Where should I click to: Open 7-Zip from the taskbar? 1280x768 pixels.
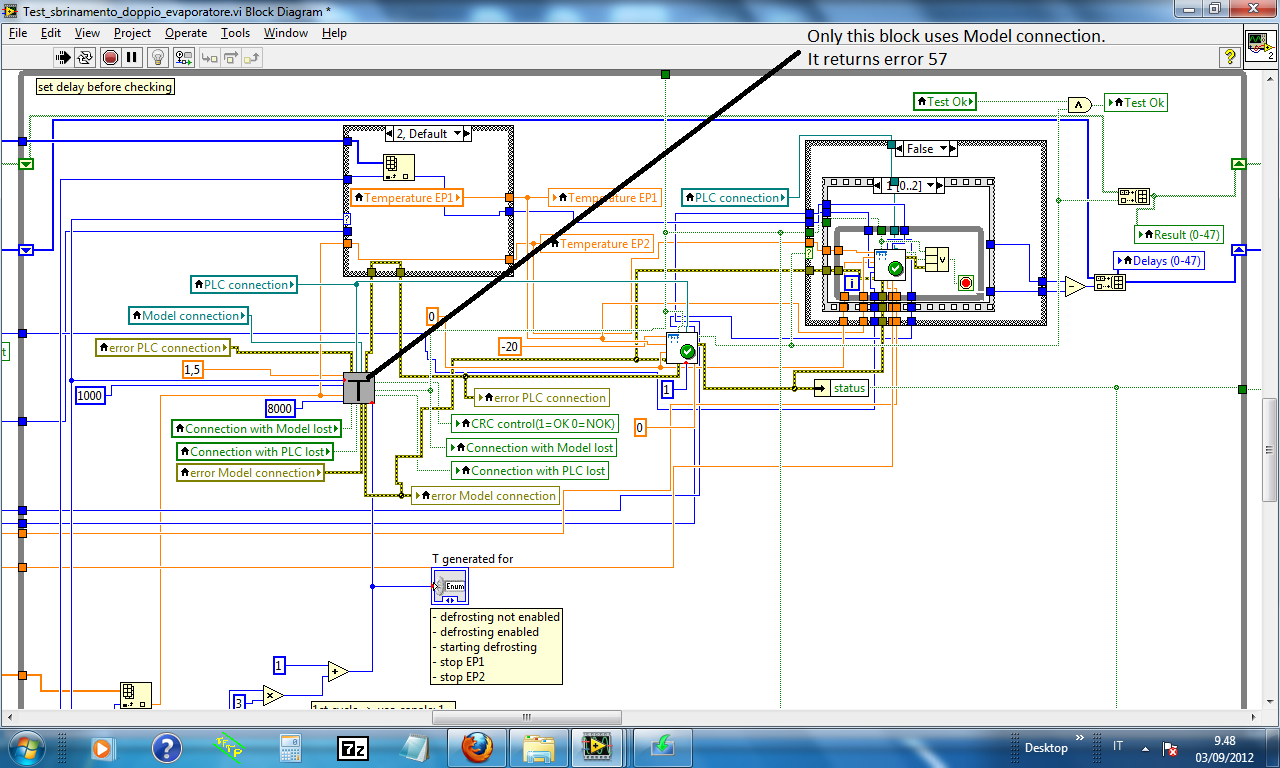[x=353, y=747]
